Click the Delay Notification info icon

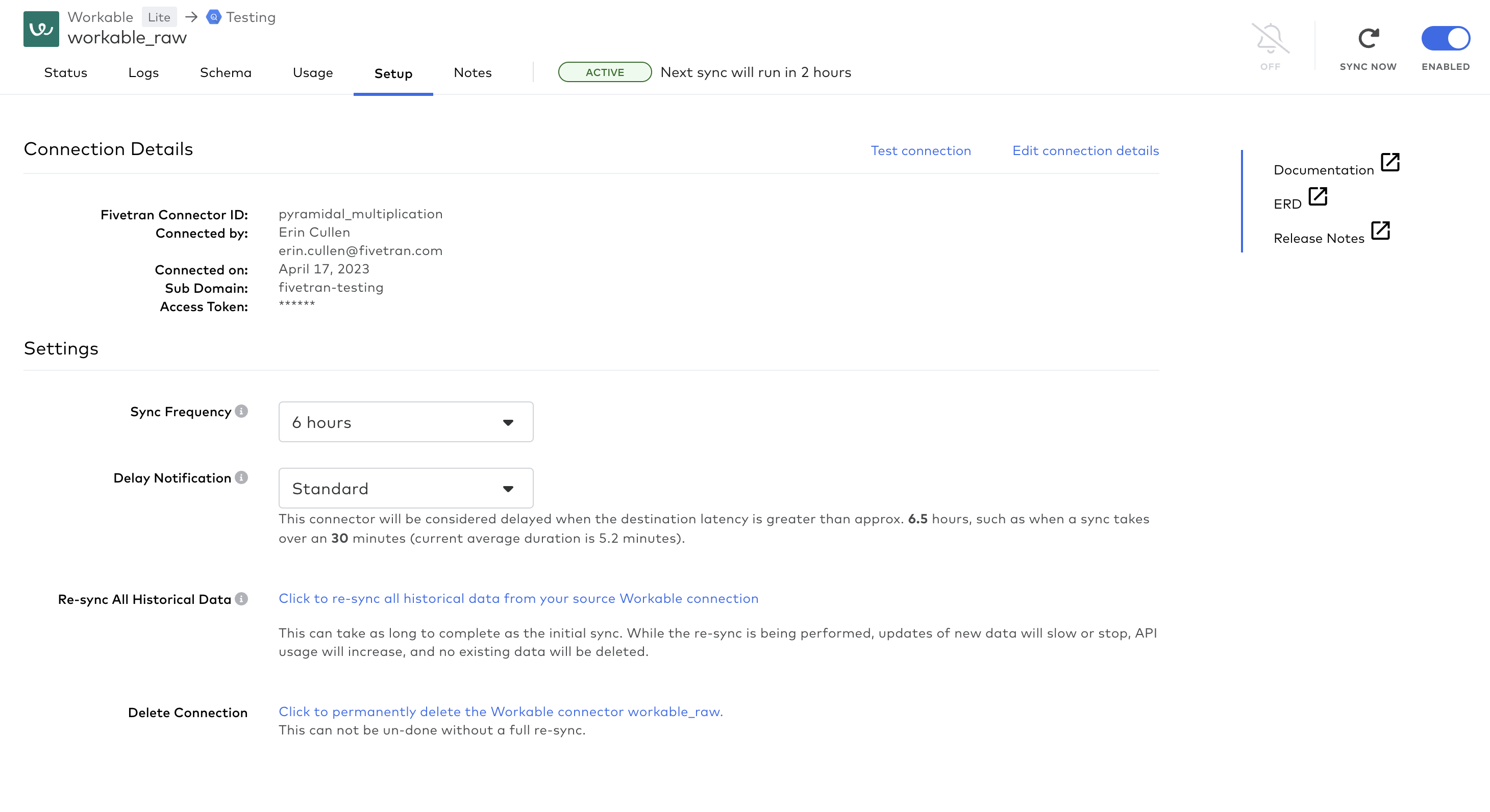(x=241, y=478)
